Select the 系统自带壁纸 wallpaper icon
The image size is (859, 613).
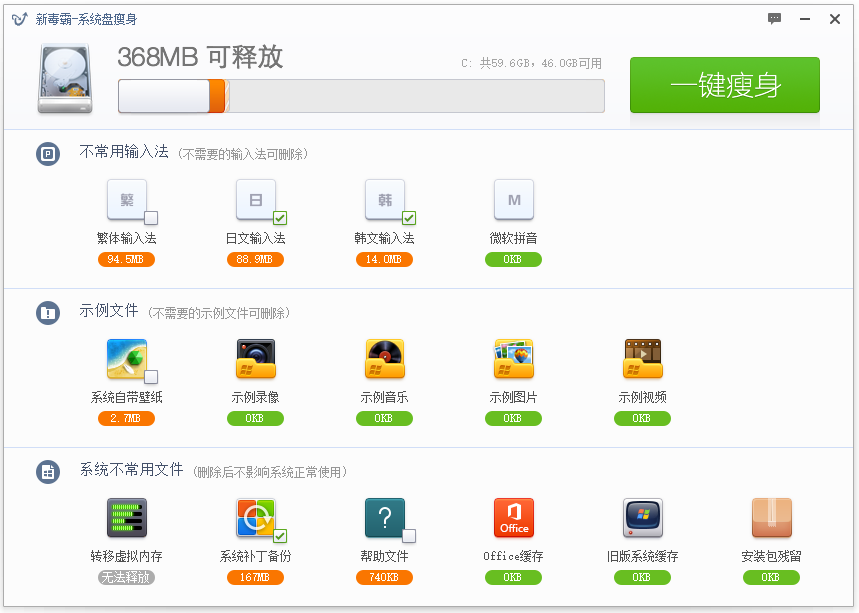[127, 359]
